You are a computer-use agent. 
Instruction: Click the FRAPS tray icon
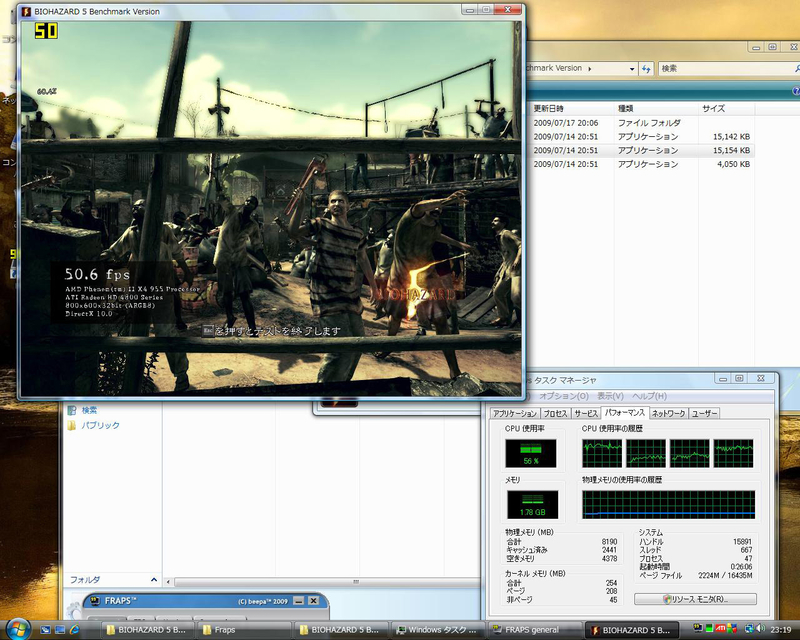[697, 628]
